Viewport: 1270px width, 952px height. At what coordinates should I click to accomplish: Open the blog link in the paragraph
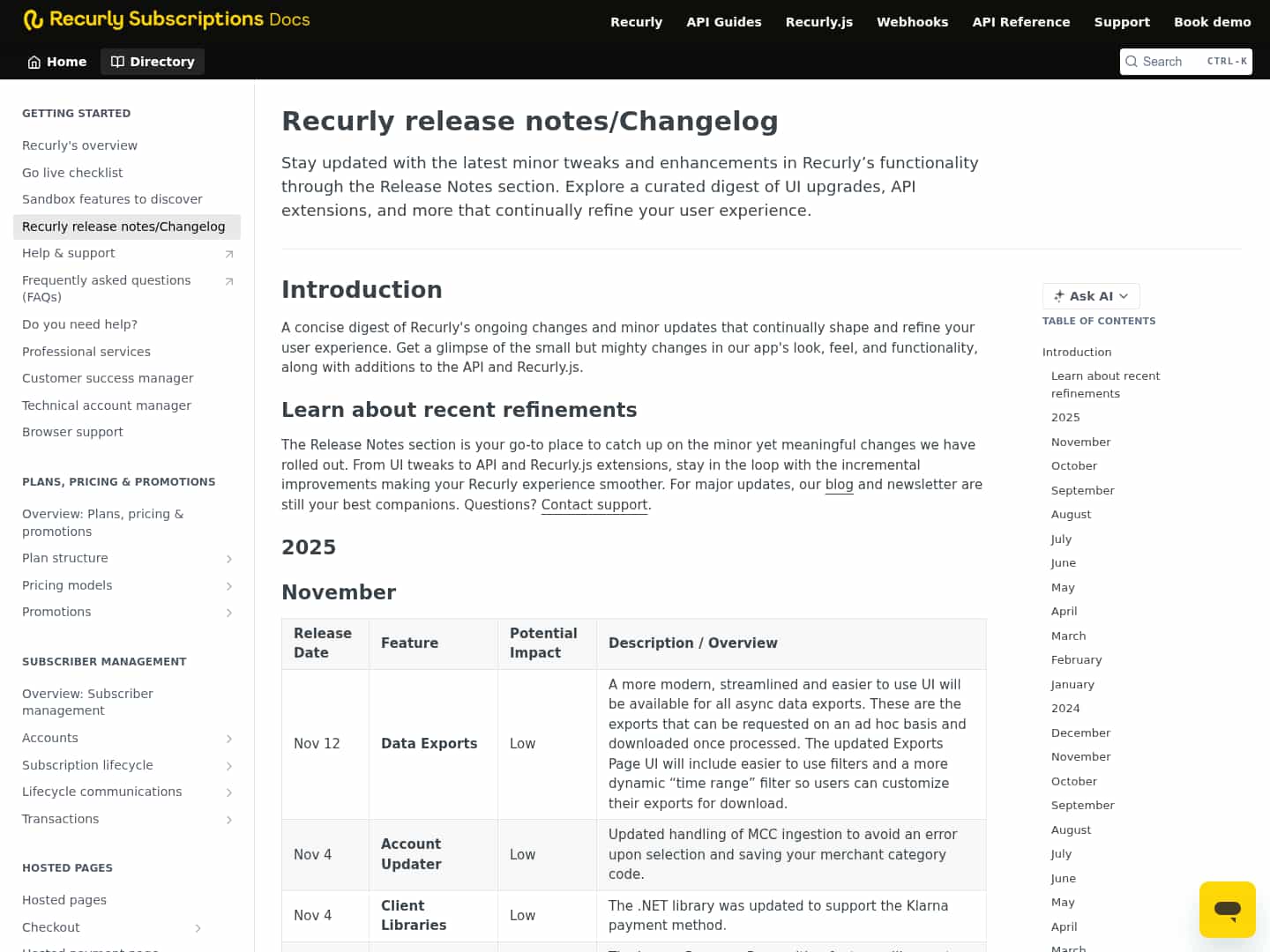tap(839, 485)
